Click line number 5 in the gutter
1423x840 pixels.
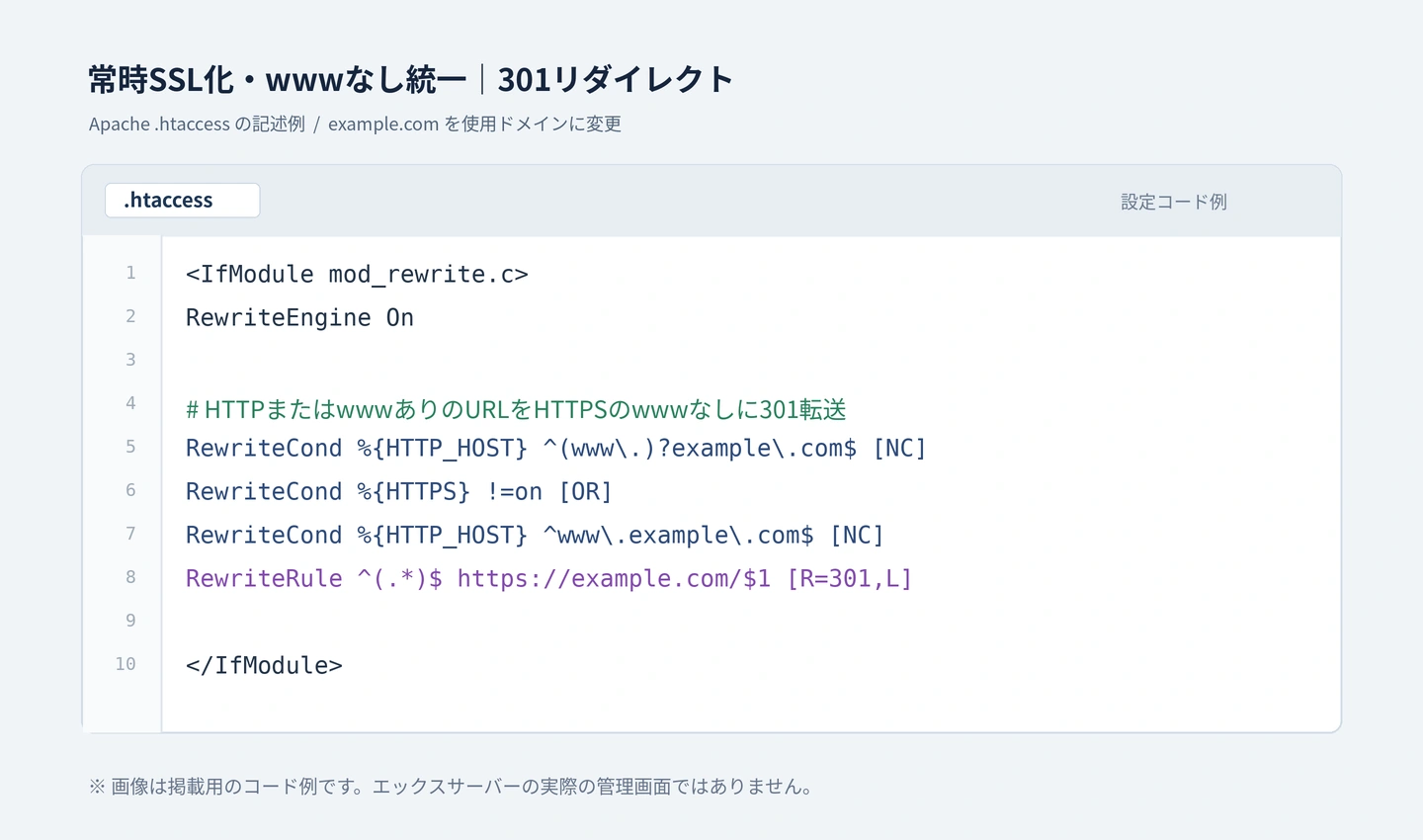point(130,447)
